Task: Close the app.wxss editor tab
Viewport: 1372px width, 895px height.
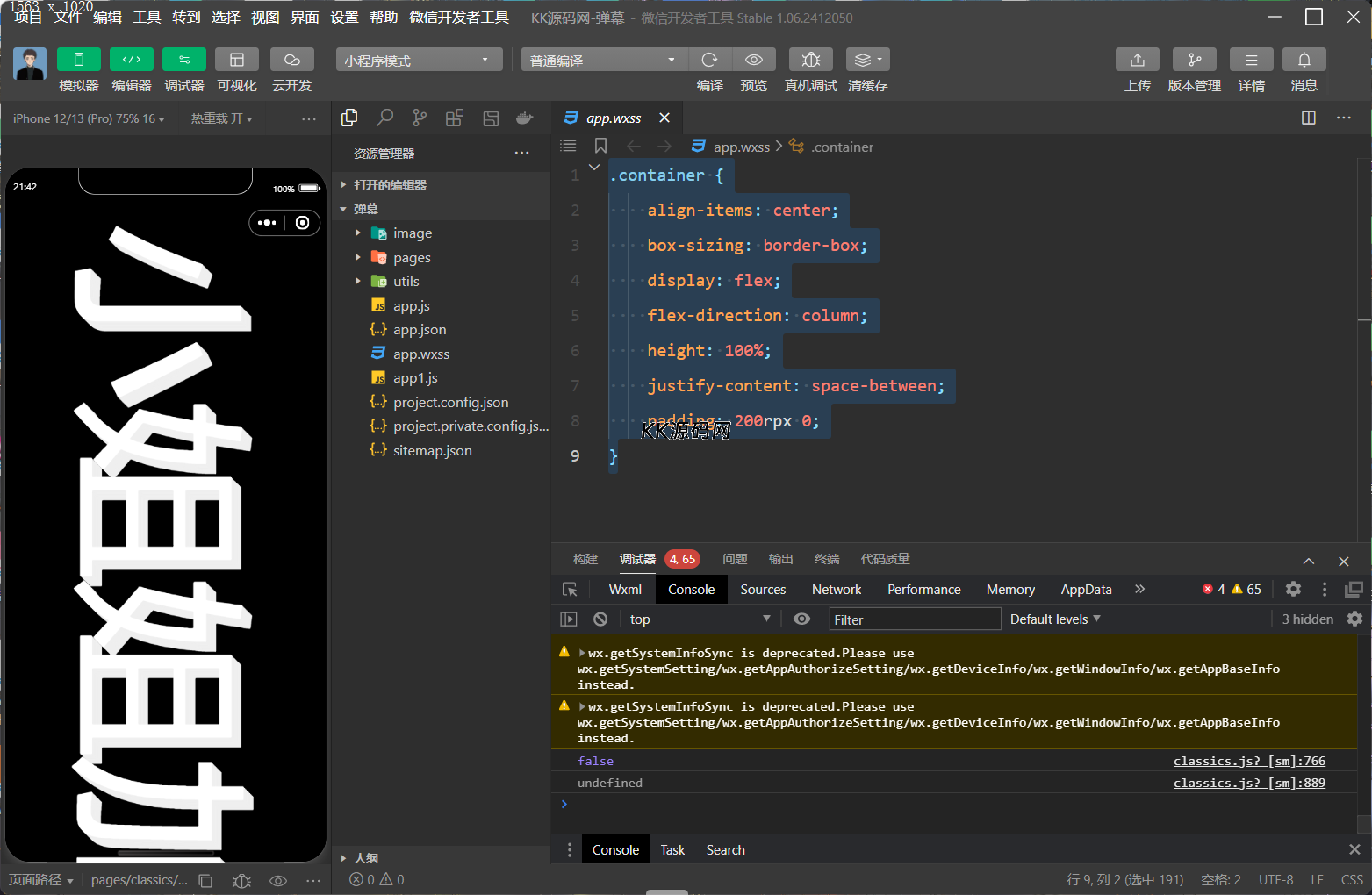Action: point(664,118)
